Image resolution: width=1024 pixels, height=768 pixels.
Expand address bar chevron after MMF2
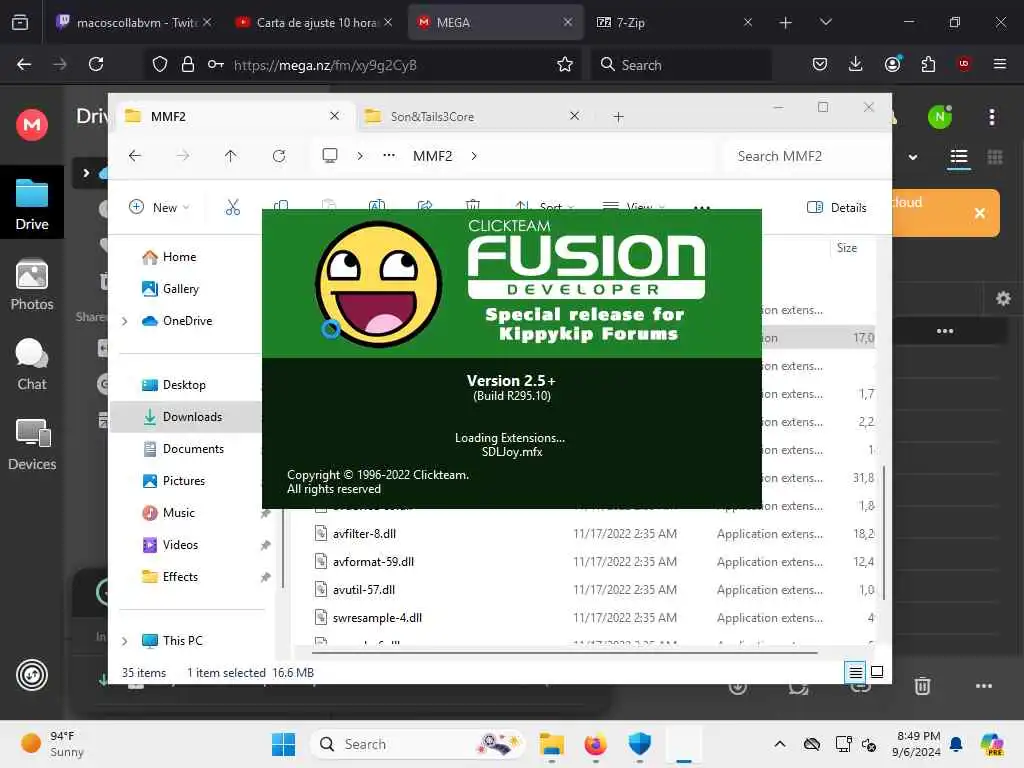tap(474, 155)
